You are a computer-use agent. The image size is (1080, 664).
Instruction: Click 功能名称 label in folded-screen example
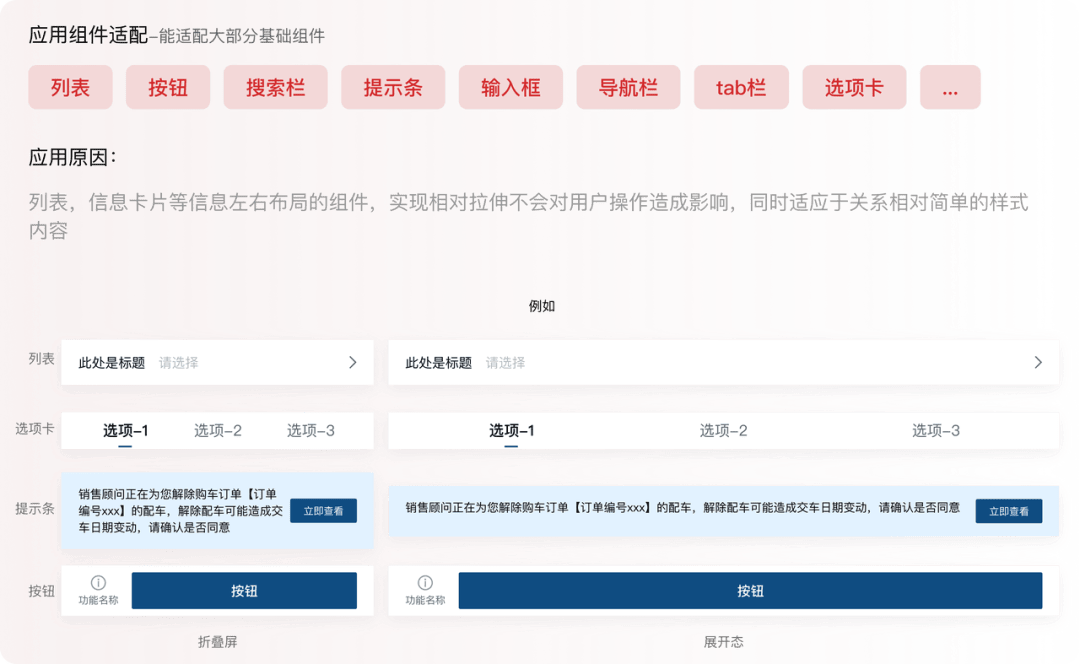click(x=98, y=601)
